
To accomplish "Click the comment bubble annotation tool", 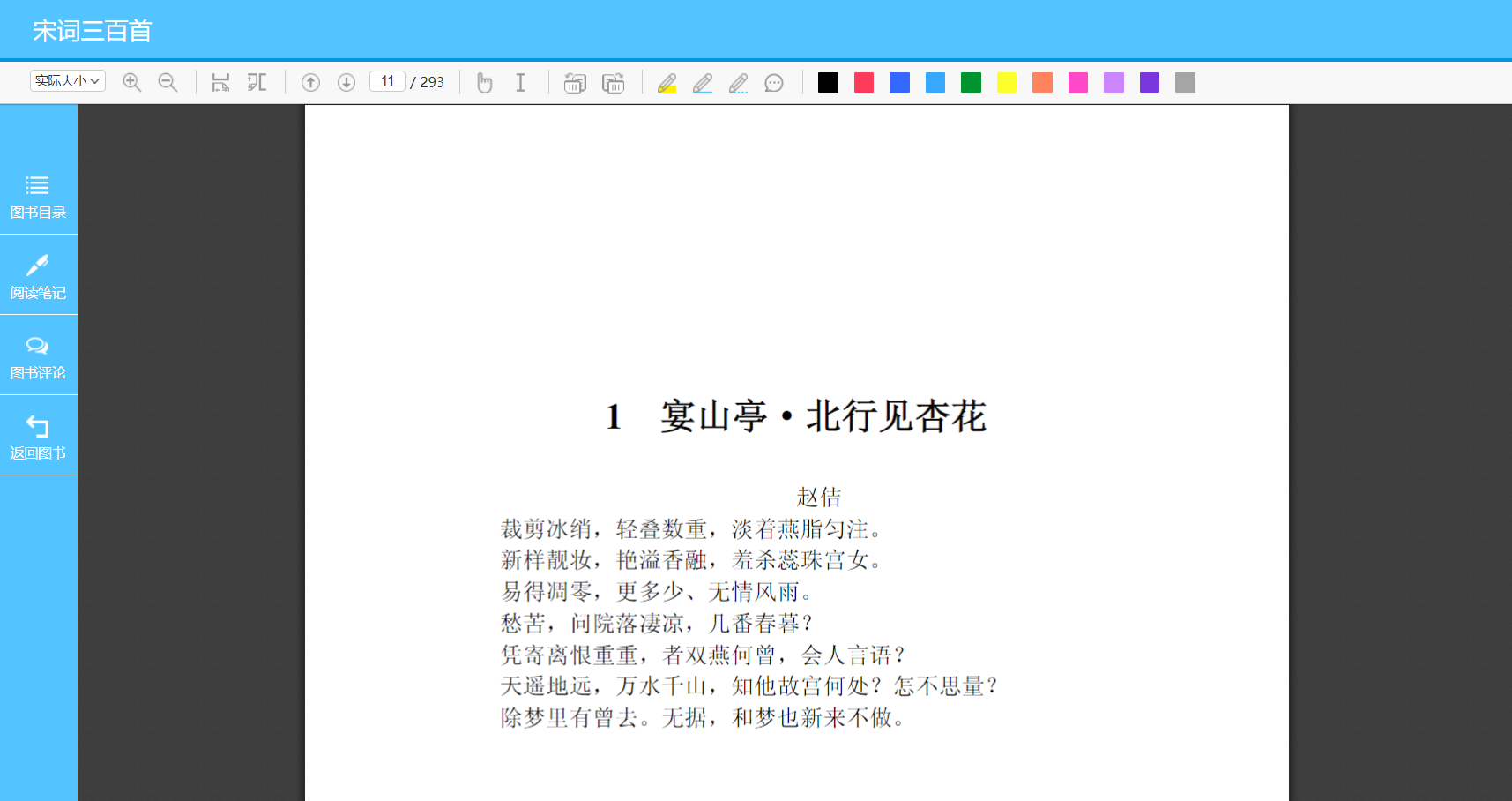I will tap(774, 83).
